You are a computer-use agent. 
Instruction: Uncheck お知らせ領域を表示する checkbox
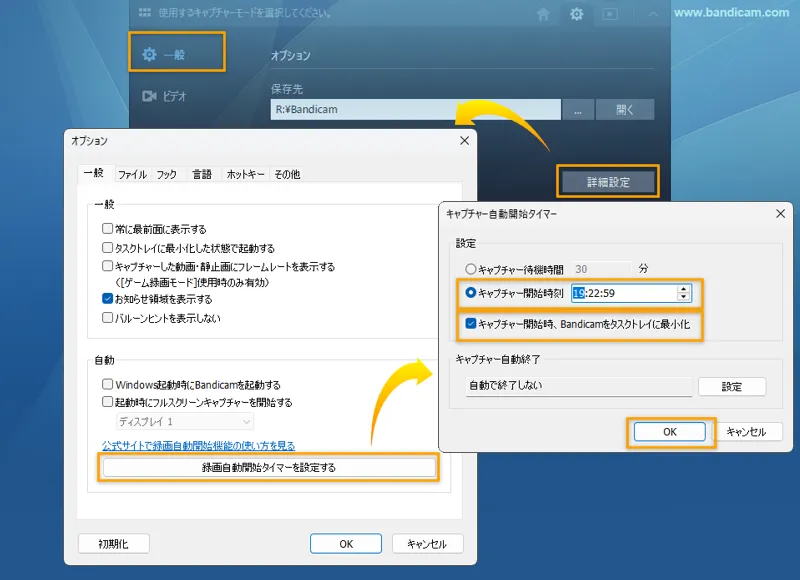[x=107, y=298]
